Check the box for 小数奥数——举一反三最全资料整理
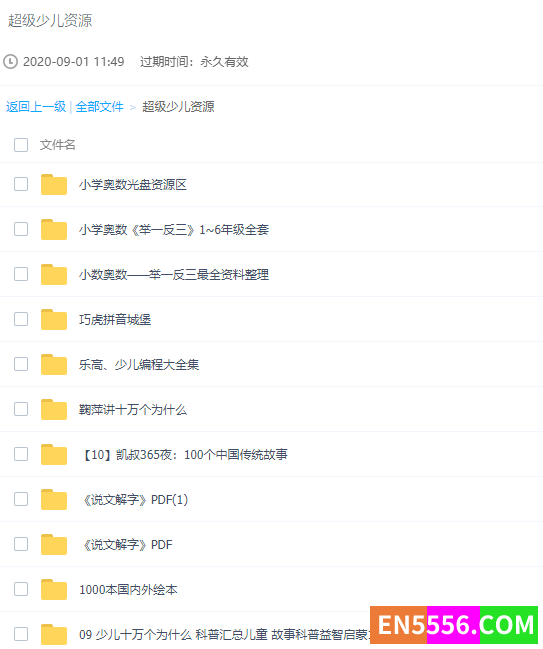The height and width of the screenshot is (649, 543). pos(21,274)
